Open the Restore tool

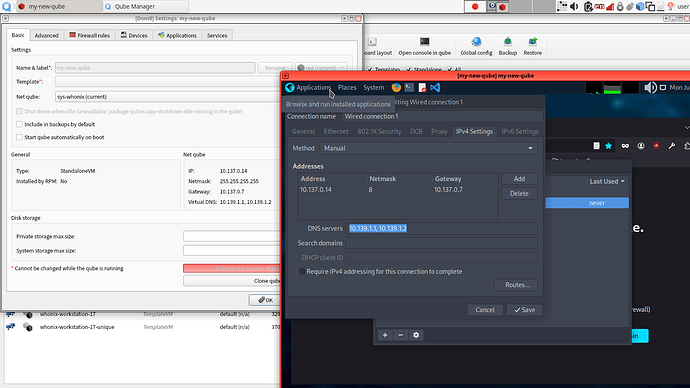pos(532,42)
